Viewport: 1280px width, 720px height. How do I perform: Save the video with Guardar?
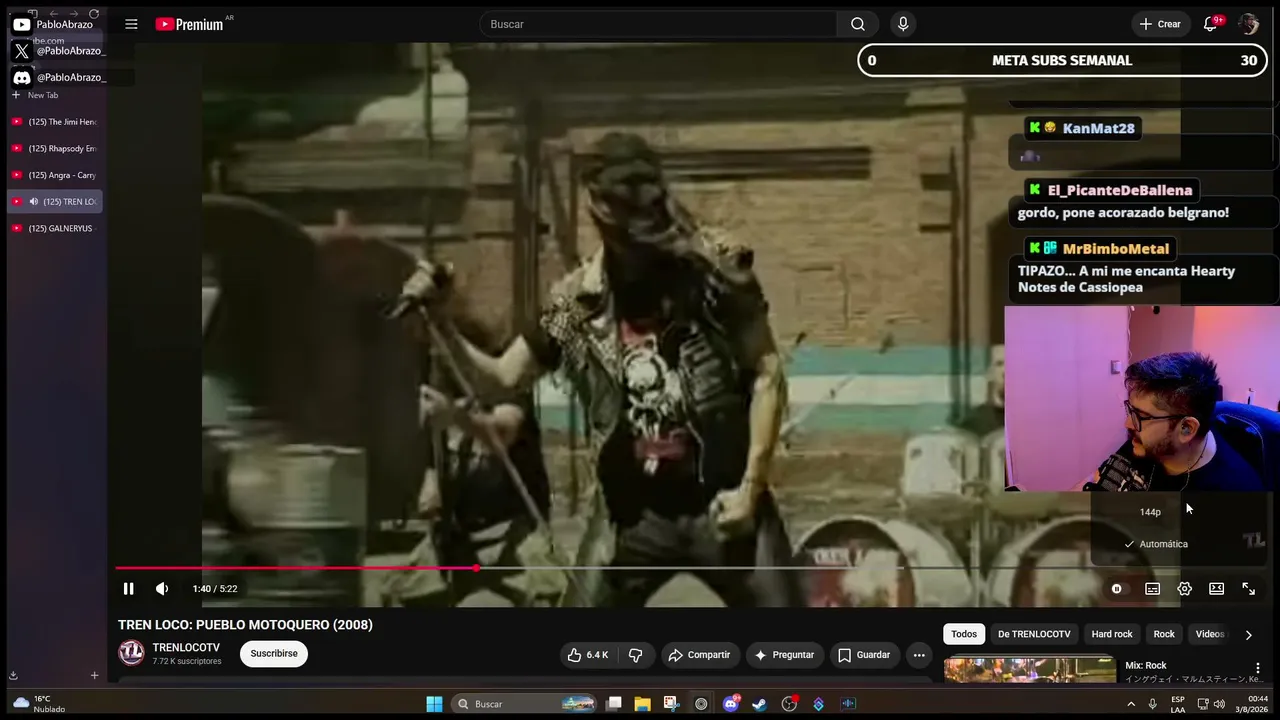pos(864,655)
